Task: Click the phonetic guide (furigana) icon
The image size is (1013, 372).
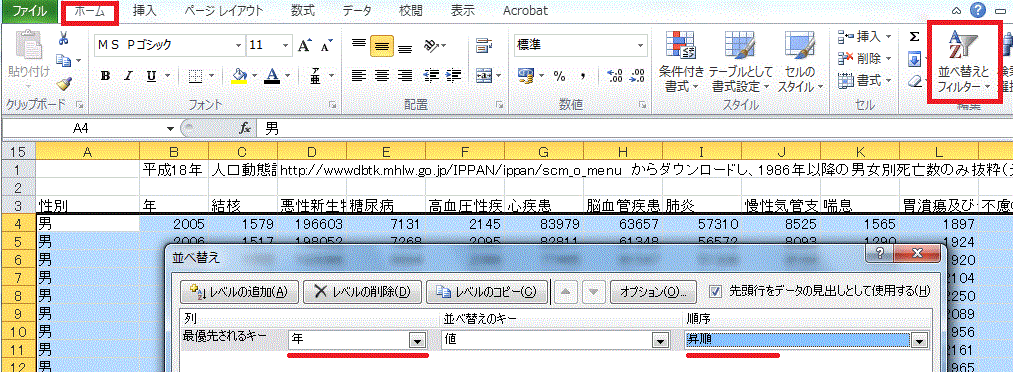Action: (315, 76)
